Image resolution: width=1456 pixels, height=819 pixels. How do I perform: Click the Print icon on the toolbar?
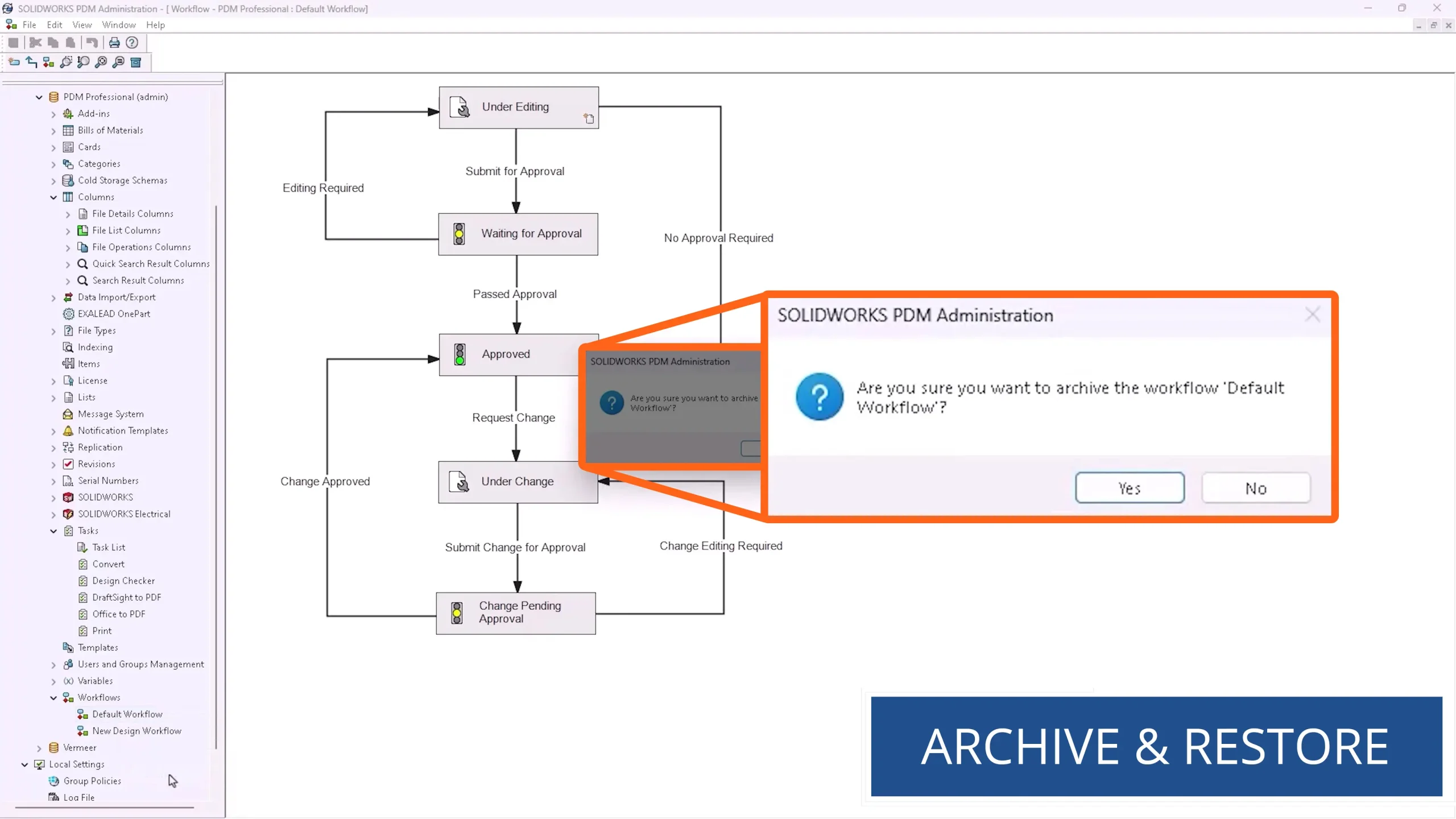(114, 43)
